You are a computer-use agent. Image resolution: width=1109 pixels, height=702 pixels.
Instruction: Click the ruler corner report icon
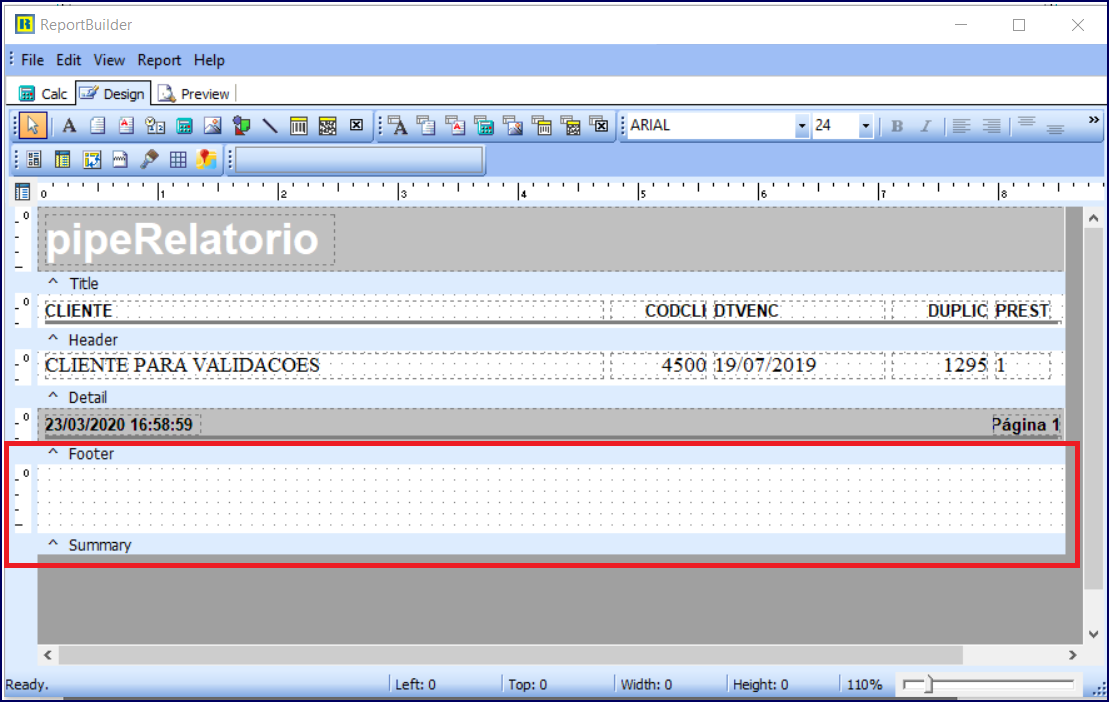point(22,192)
